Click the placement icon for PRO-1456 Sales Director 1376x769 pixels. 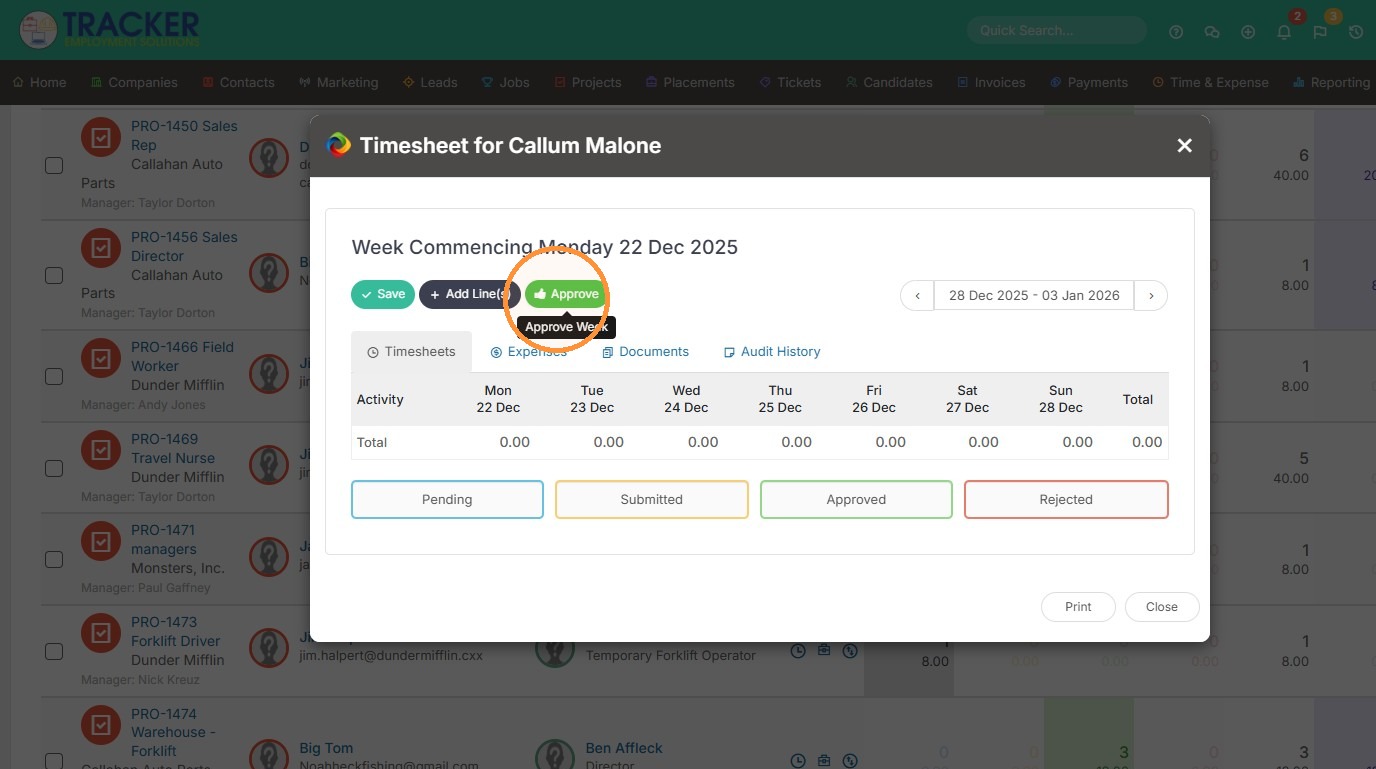tap(101, 249)
